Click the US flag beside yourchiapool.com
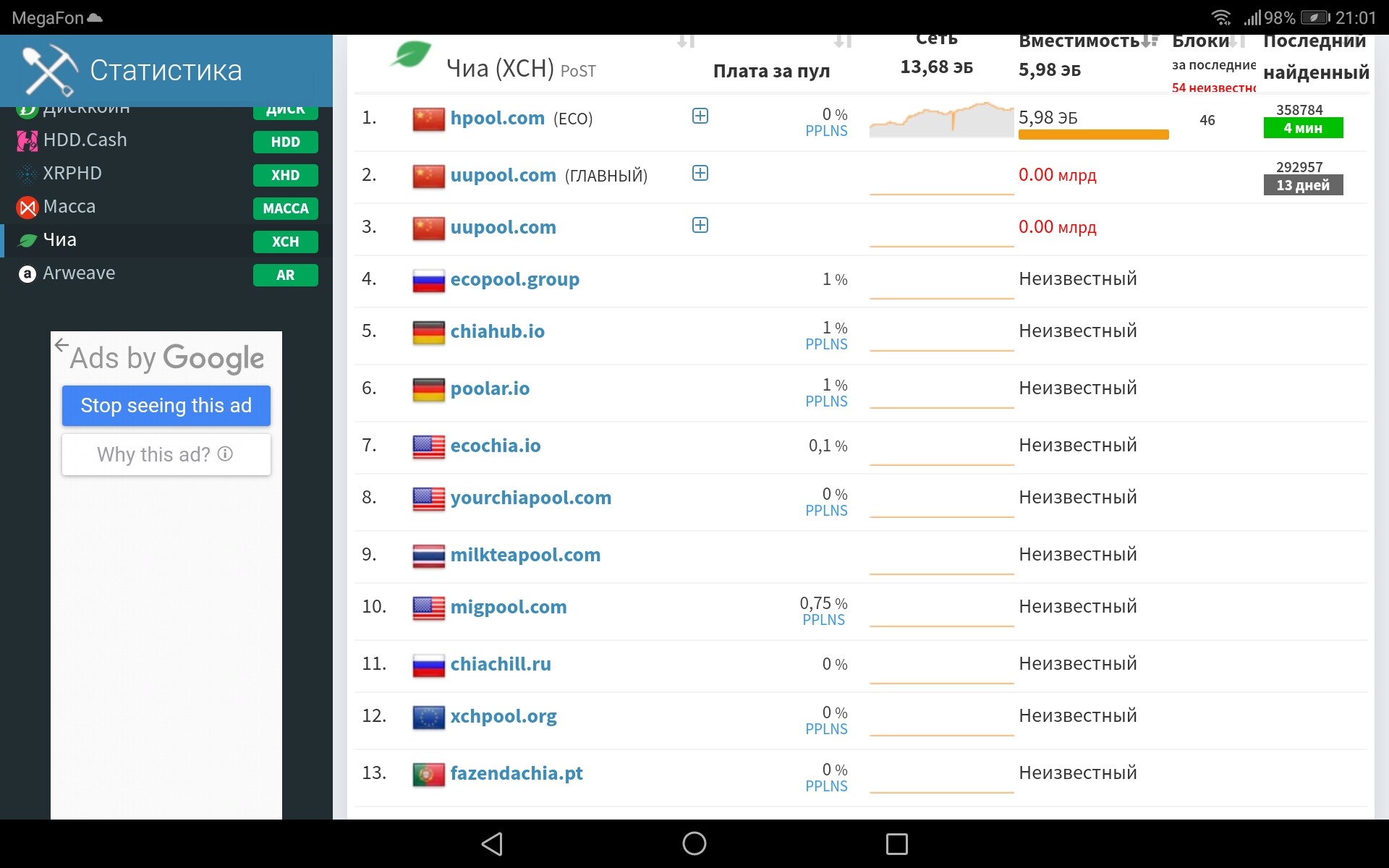The image size is (1389, 868). click(x=428, y=498)
